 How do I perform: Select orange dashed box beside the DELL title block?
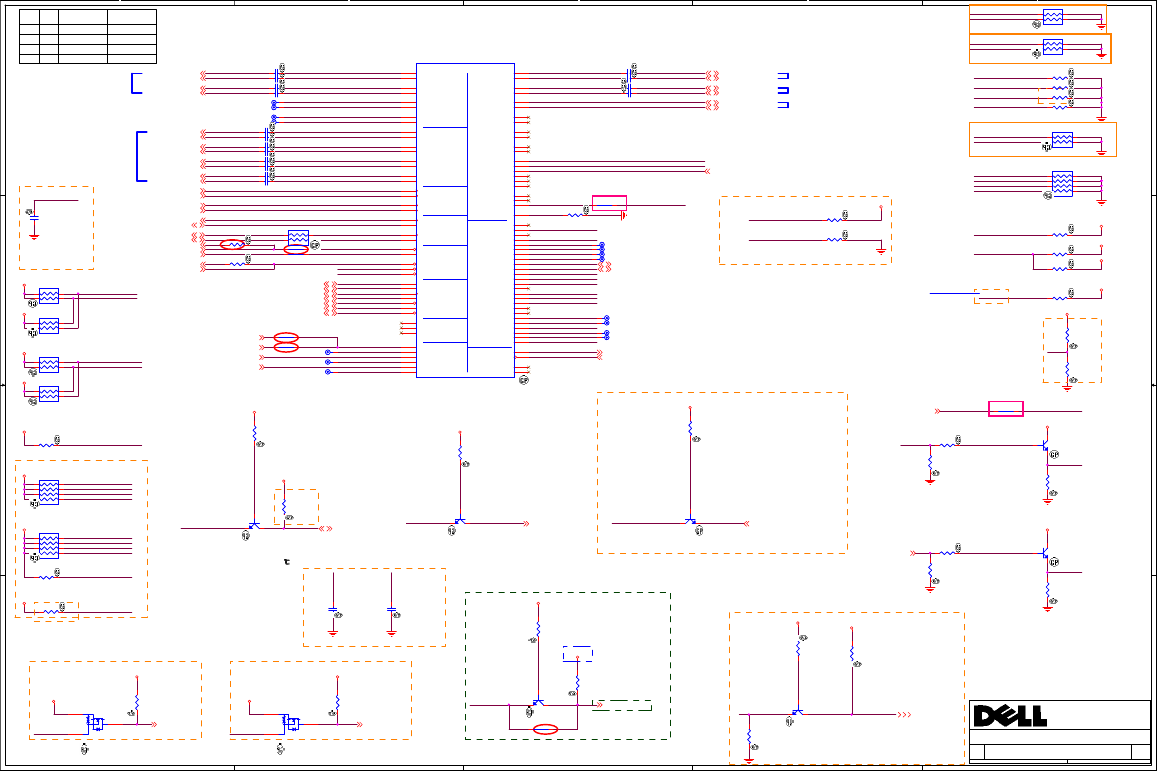[847, 688]
